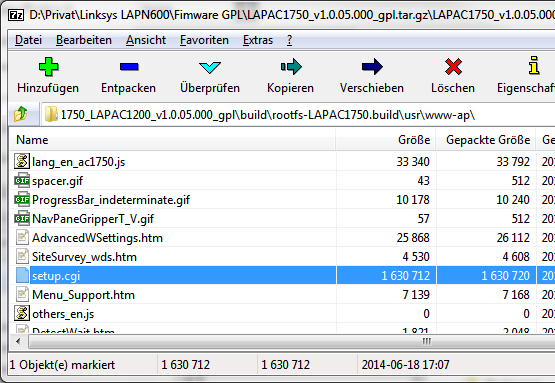This screenshot has height=383, width=555.
Task: Click the blue minus Entpacken icon
Action: (x=129, y=66)
